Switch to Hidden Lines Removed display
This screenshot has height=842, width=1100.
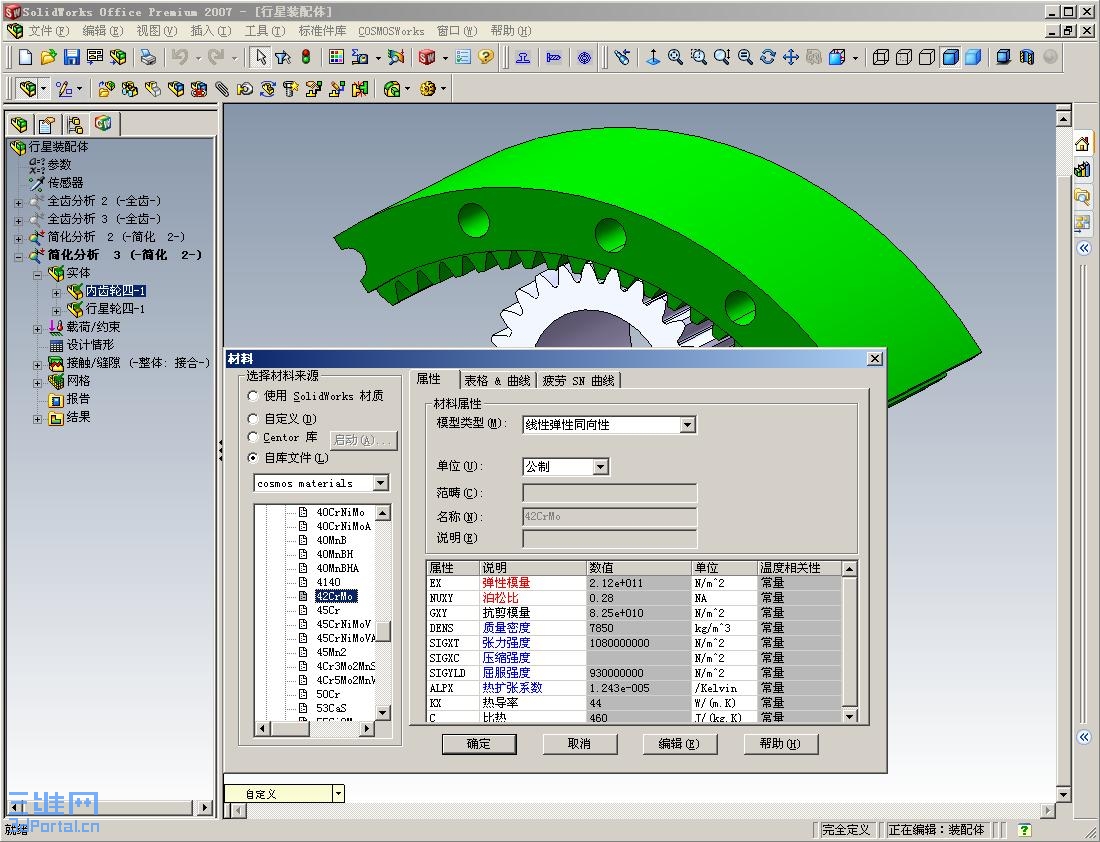[927, 58]
